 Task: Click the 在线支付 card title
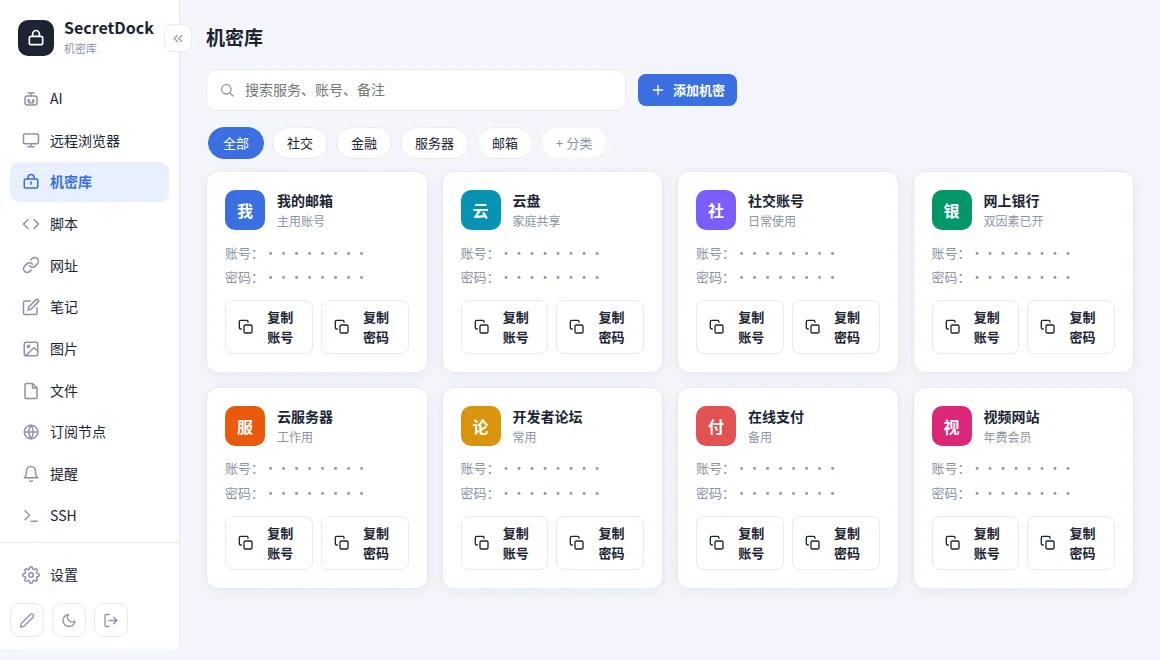(775, 417)
